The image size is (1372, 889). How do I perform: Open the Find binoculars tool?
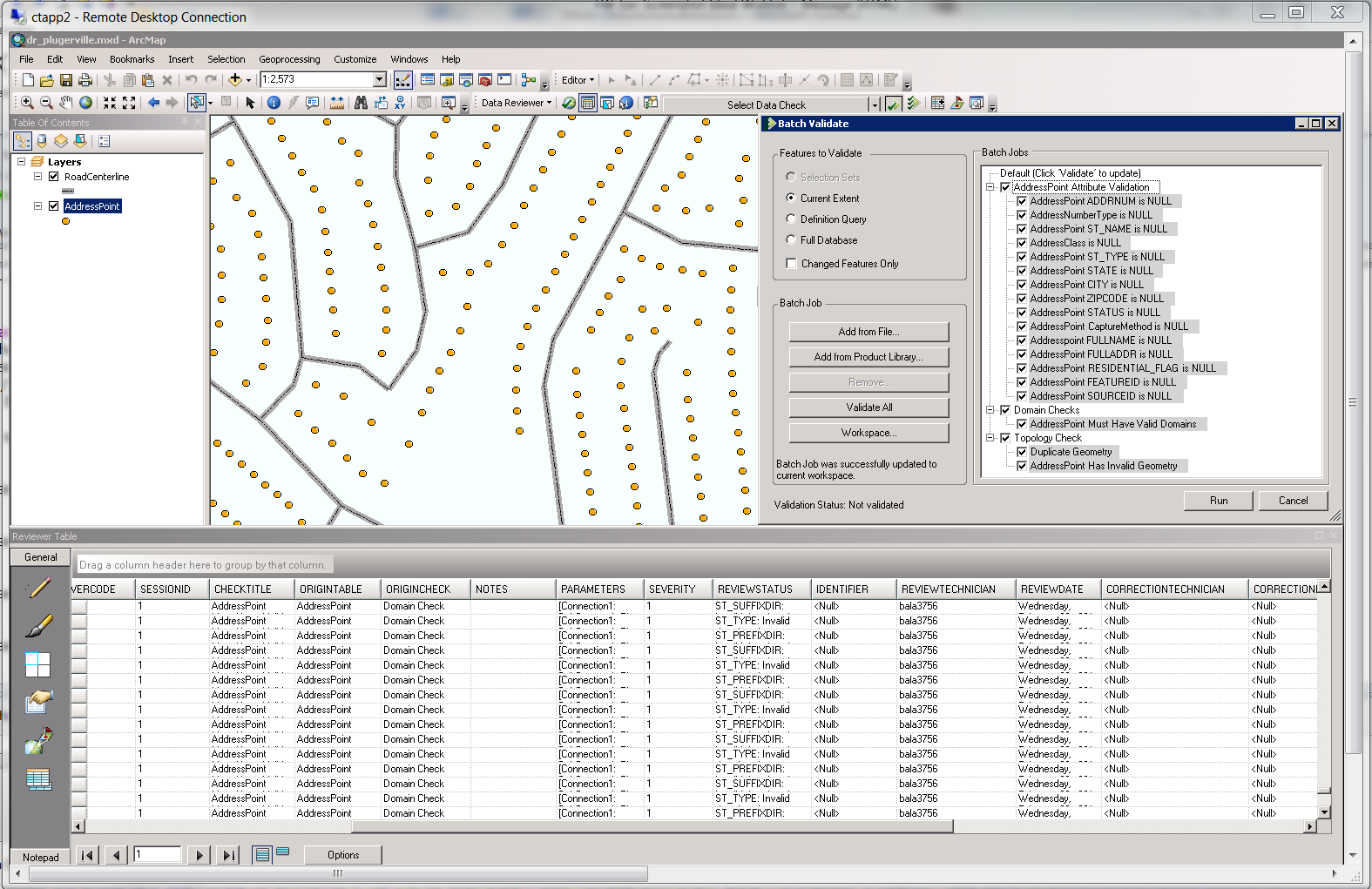pyautogui.click(x=361, y=103)
